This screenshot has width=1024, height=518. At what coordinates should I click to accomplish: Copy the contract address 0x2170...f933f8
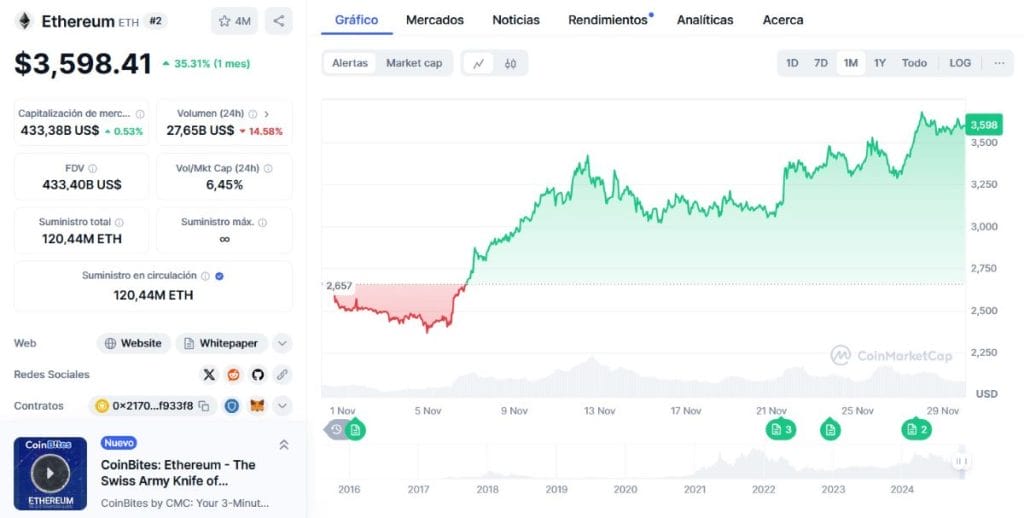coord(204,406)
